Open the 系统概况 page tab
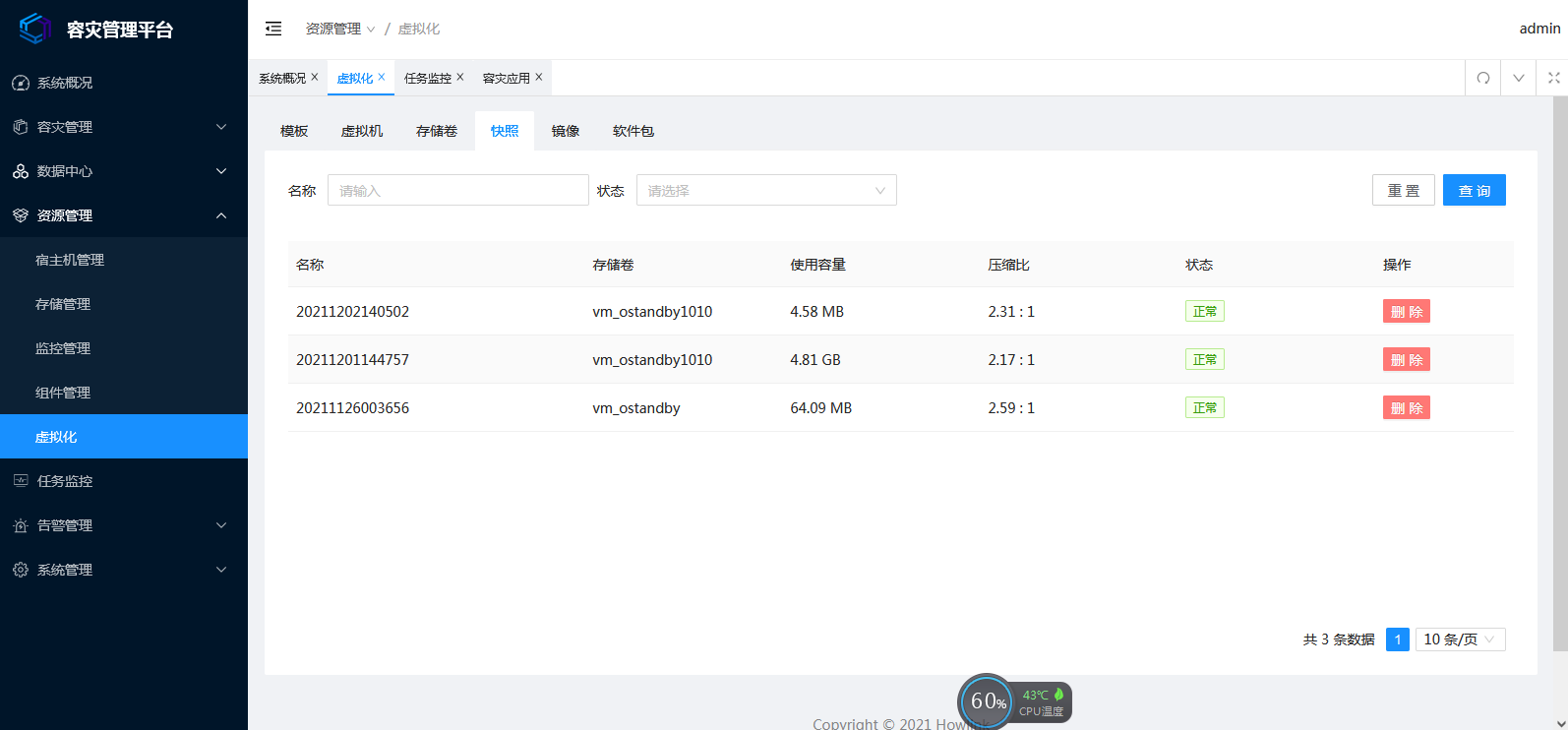 tap(282, 78)
